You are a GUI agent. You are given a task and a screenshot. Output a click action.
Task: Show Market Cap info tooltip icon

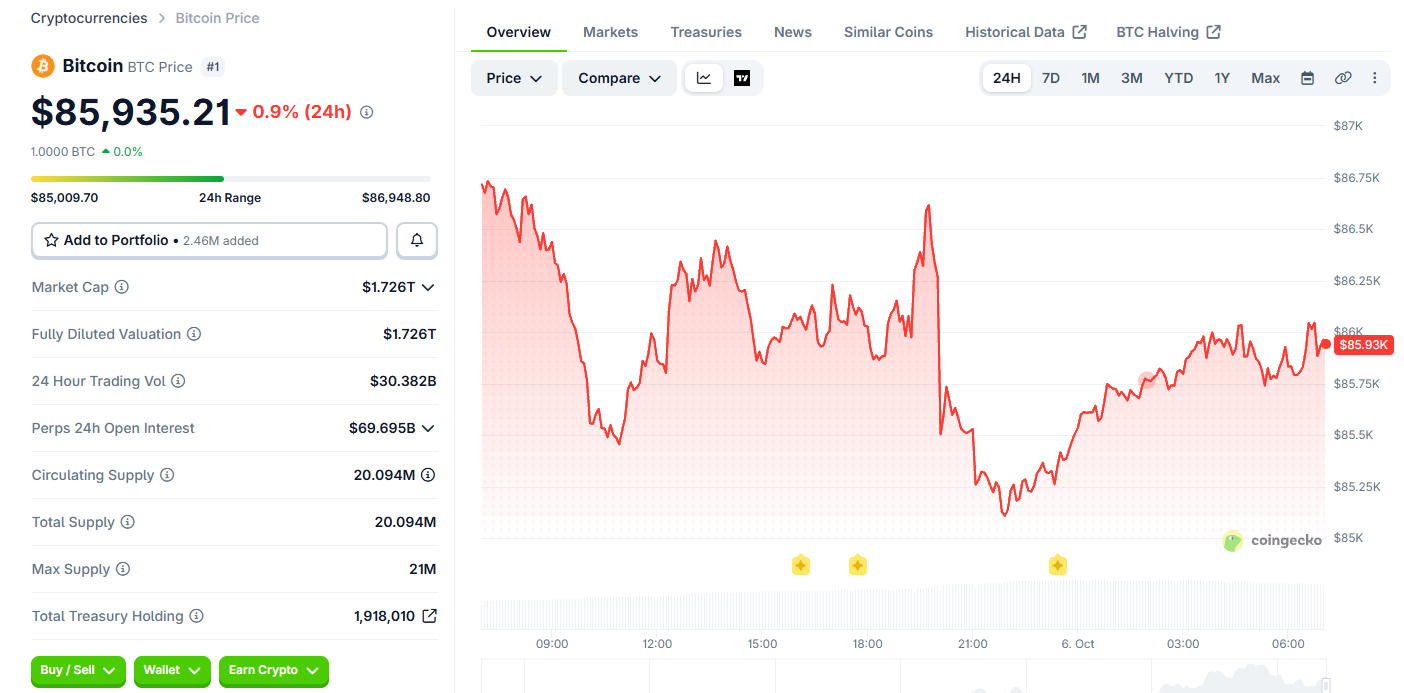point(121,287)
